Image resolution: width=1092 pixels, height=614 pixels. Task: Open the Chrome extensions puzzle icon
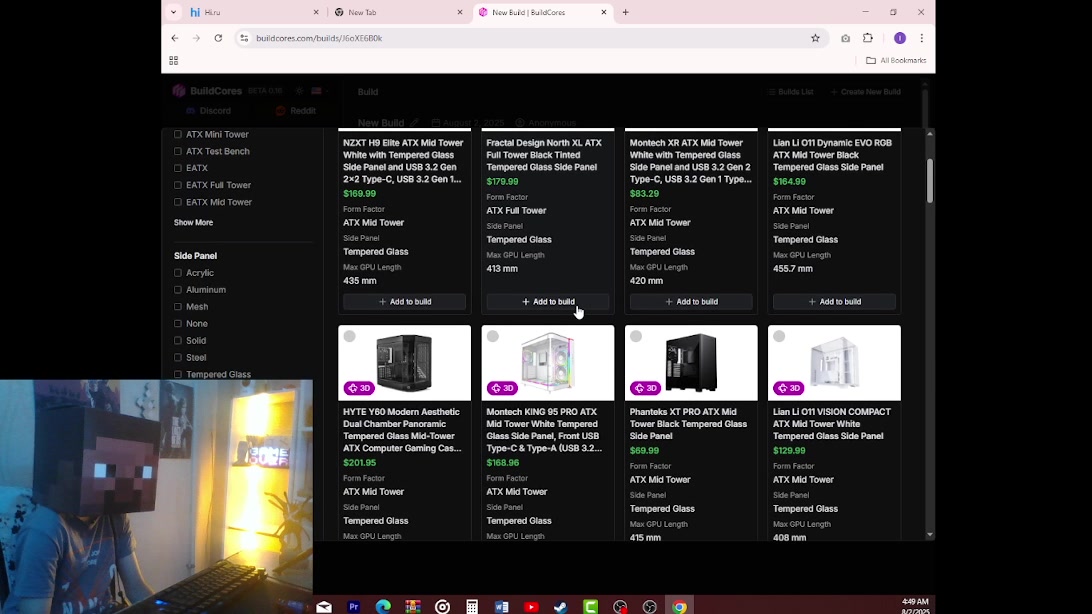point(868,38)
